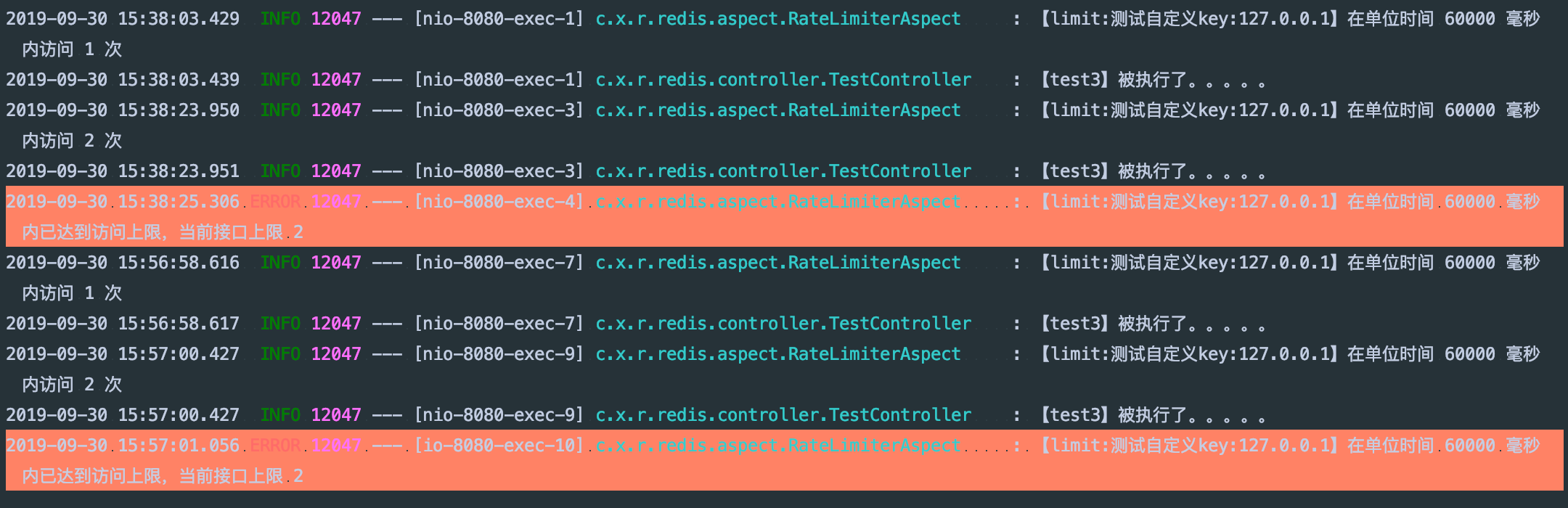Click the thread name nio-8080-exec-7 at 15:56:58.617
Image resolution: width=1568 pixels, height=508 pixels.
499,324
